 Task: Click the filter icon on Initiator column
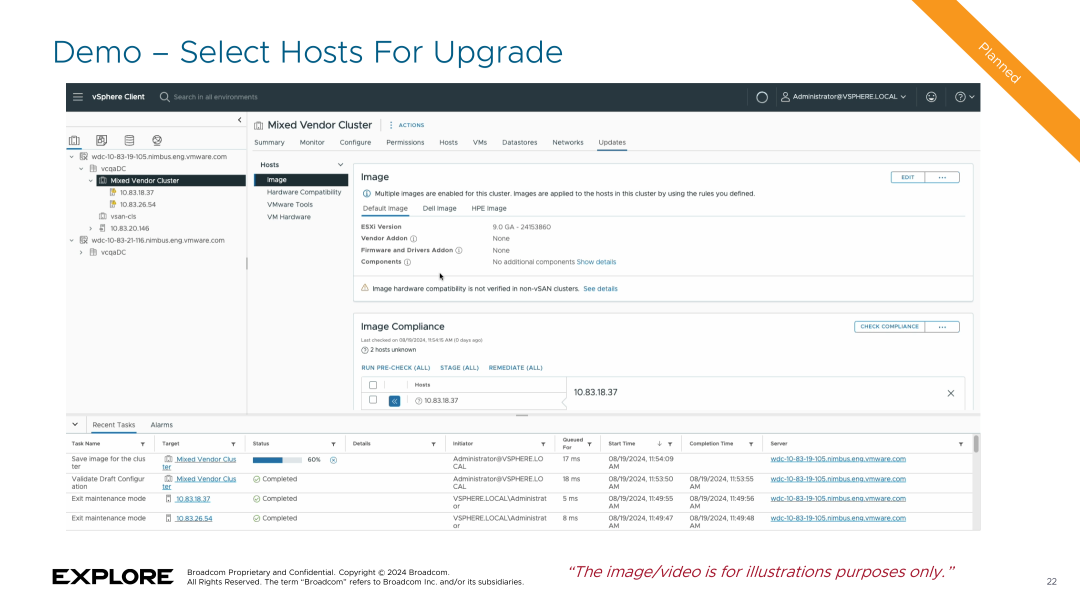[x=543, y=444]
